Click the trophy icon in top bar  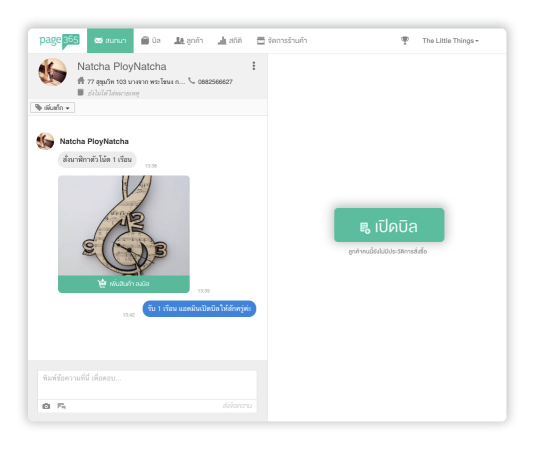click(x=405, y=41)
